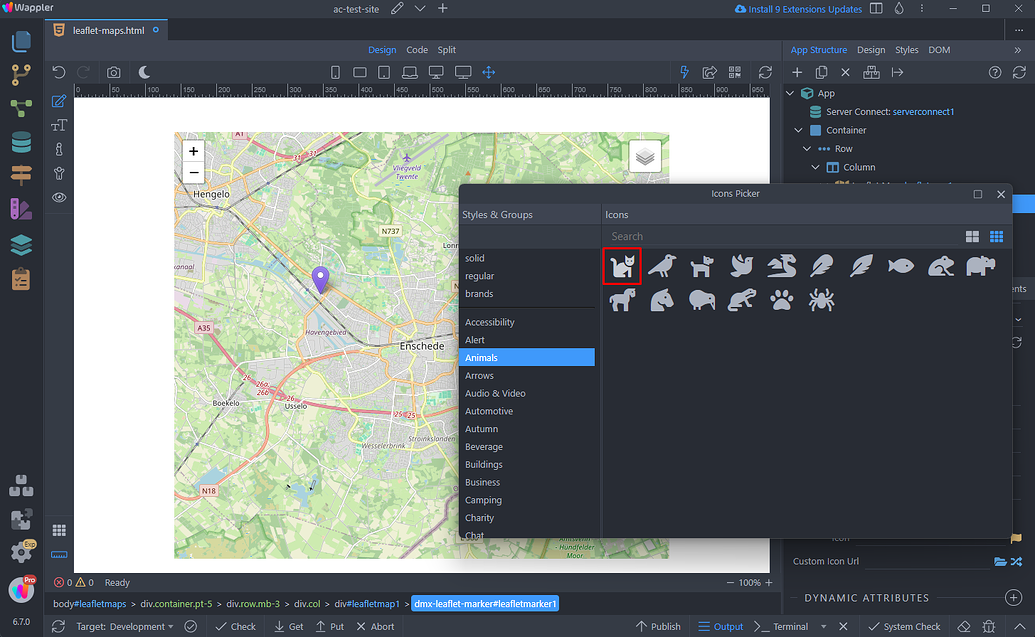The width and height of the screenshot is (1035, 637).
Task: Select the mobile phone preview size icon
Action: tap(335, 71)
